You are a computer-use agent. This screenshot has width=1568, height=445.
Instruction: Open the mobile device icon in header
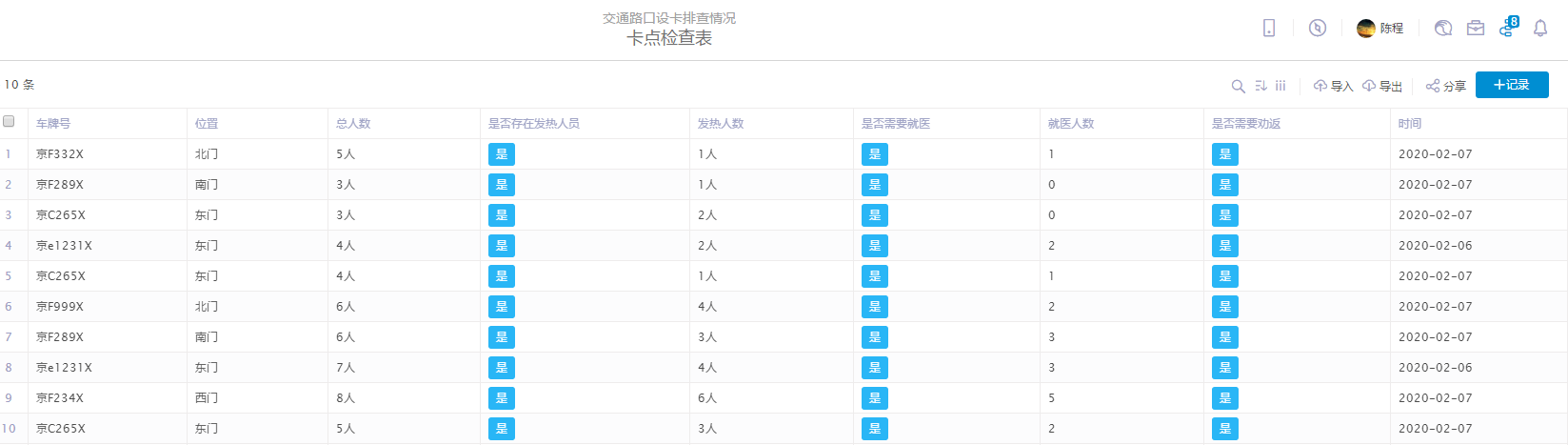tap(1269, 29)
